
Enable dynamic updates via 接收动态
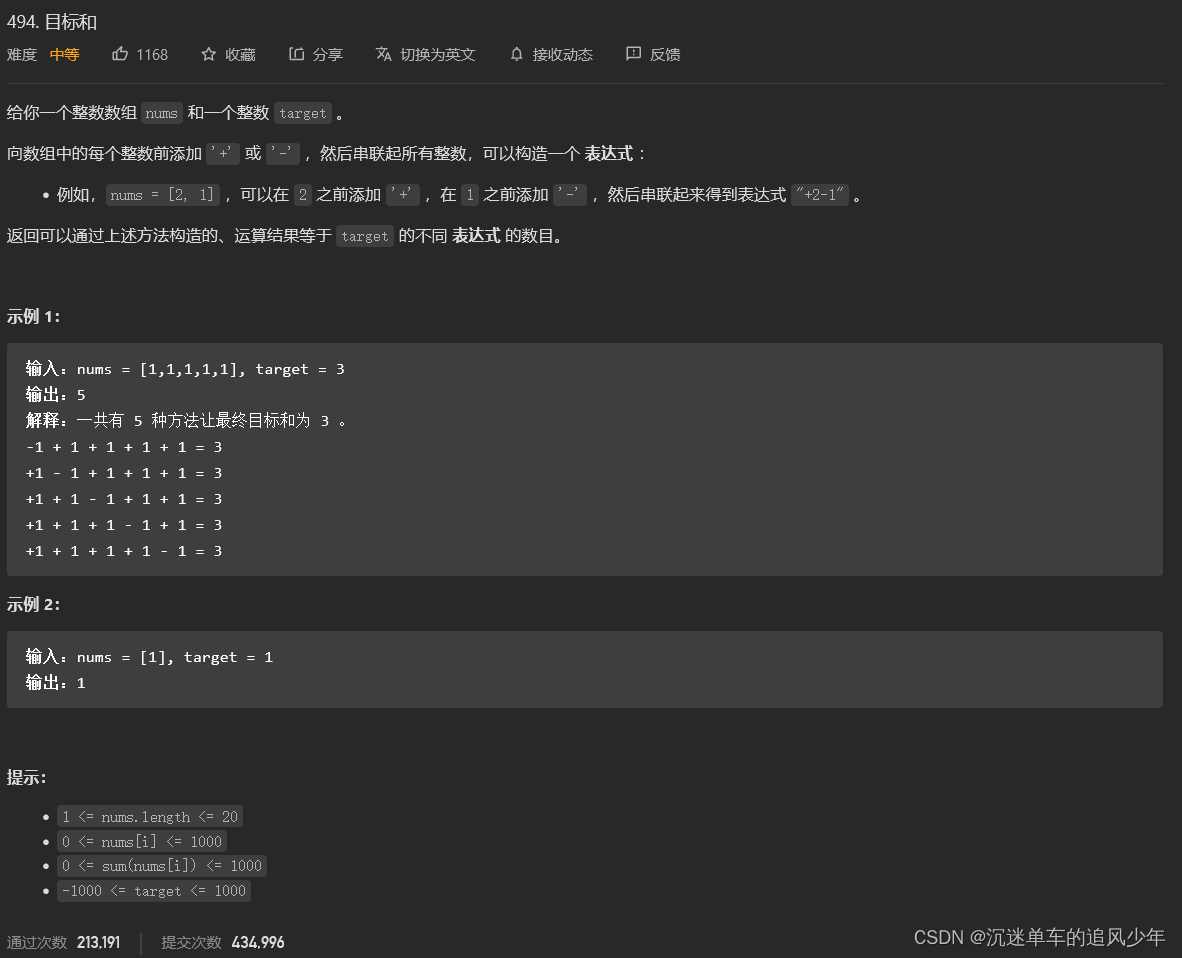click(551, 55)
